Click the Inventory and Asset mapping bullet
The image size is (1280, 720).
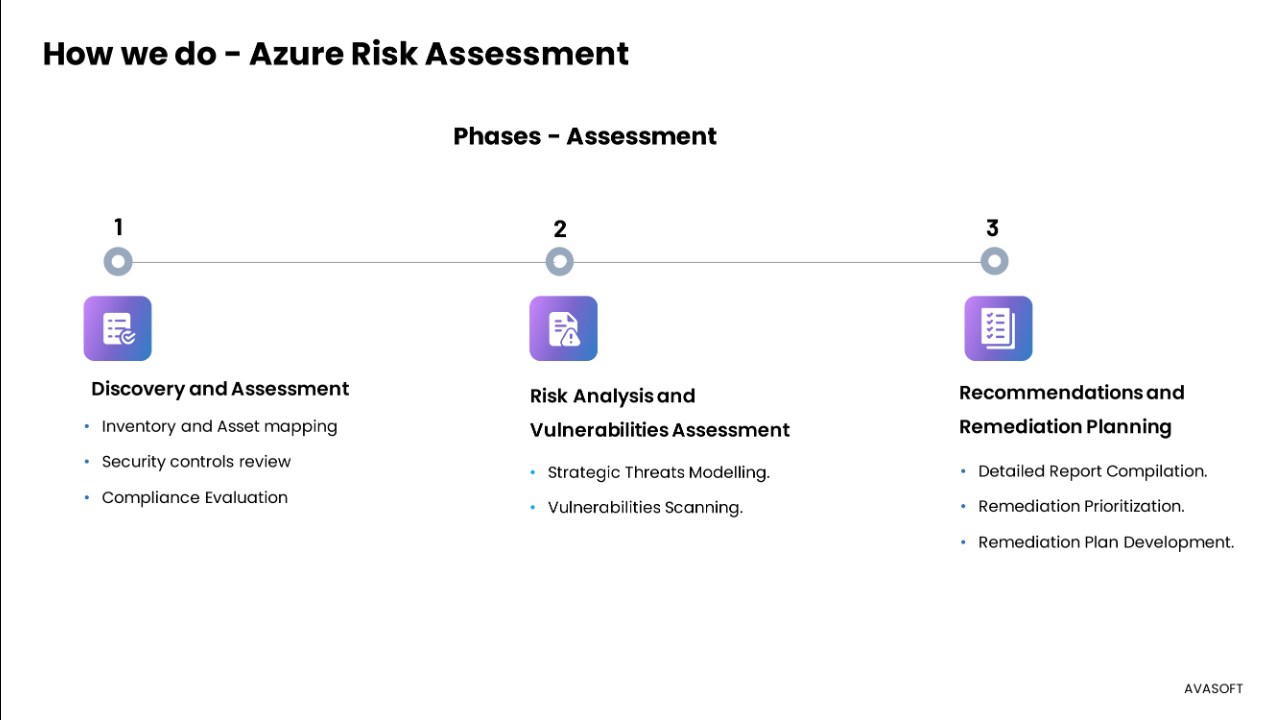(219, 427)
